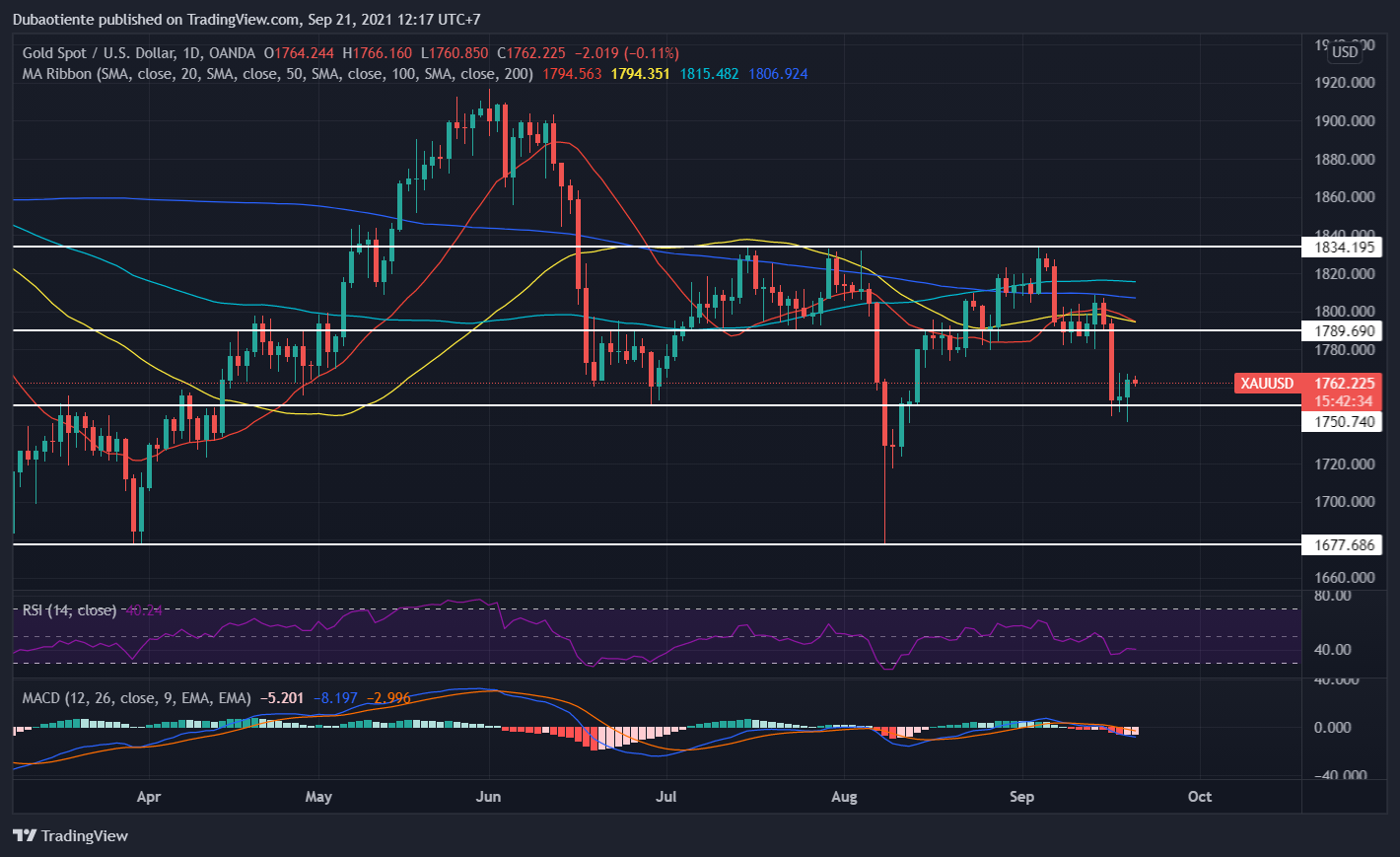
Task: Click the 15:42:34 bar countdown timer
Action: 1344,401
